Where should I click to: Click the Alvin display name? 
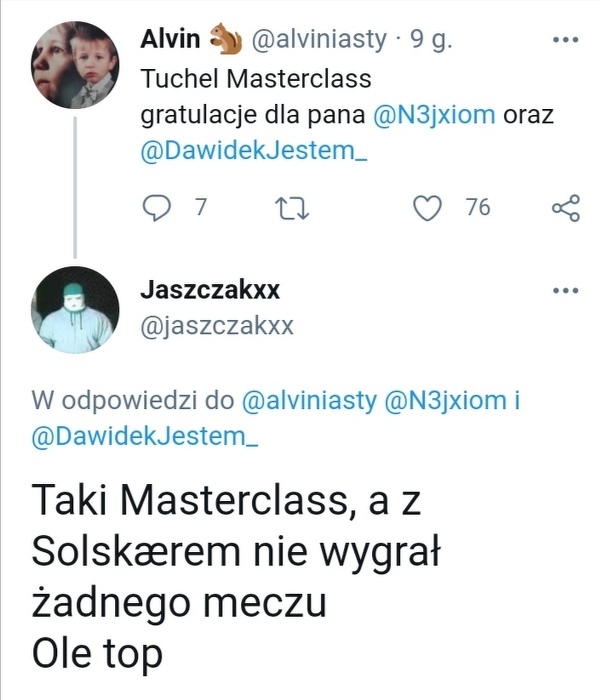172,40
